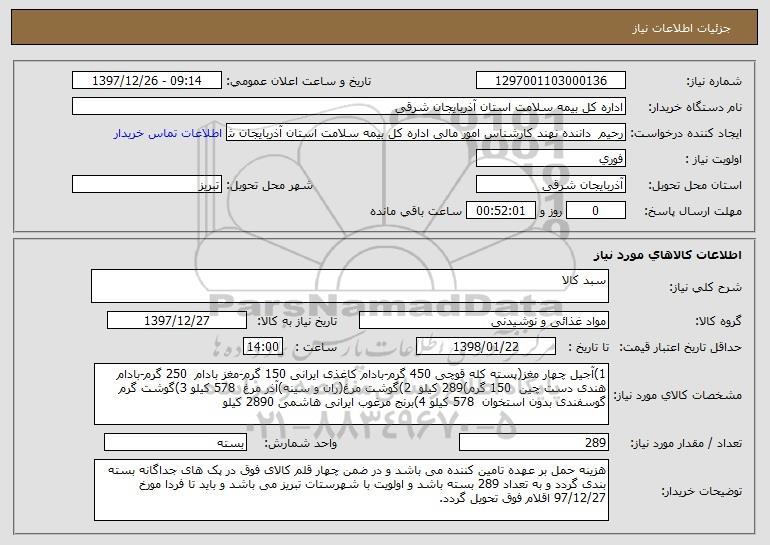Screen dimensions: 770x545
Task: Click the استان محل تحویل field
Action: [550, 185]
